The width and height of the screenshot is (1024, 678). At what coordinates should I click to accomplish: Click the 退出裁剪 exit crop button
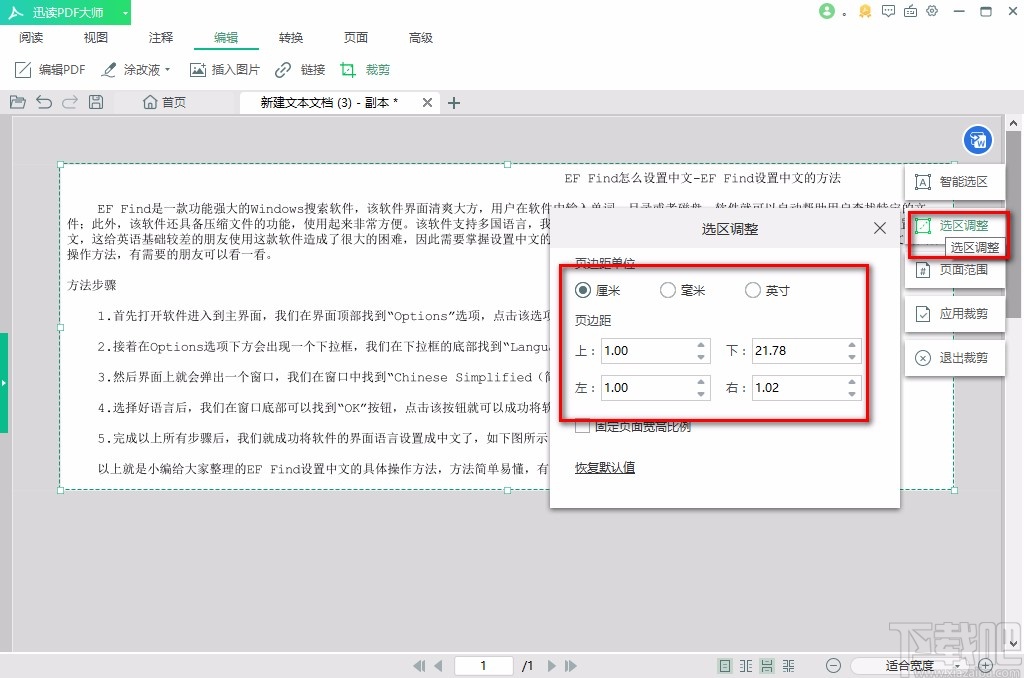[x=954, y=358]
